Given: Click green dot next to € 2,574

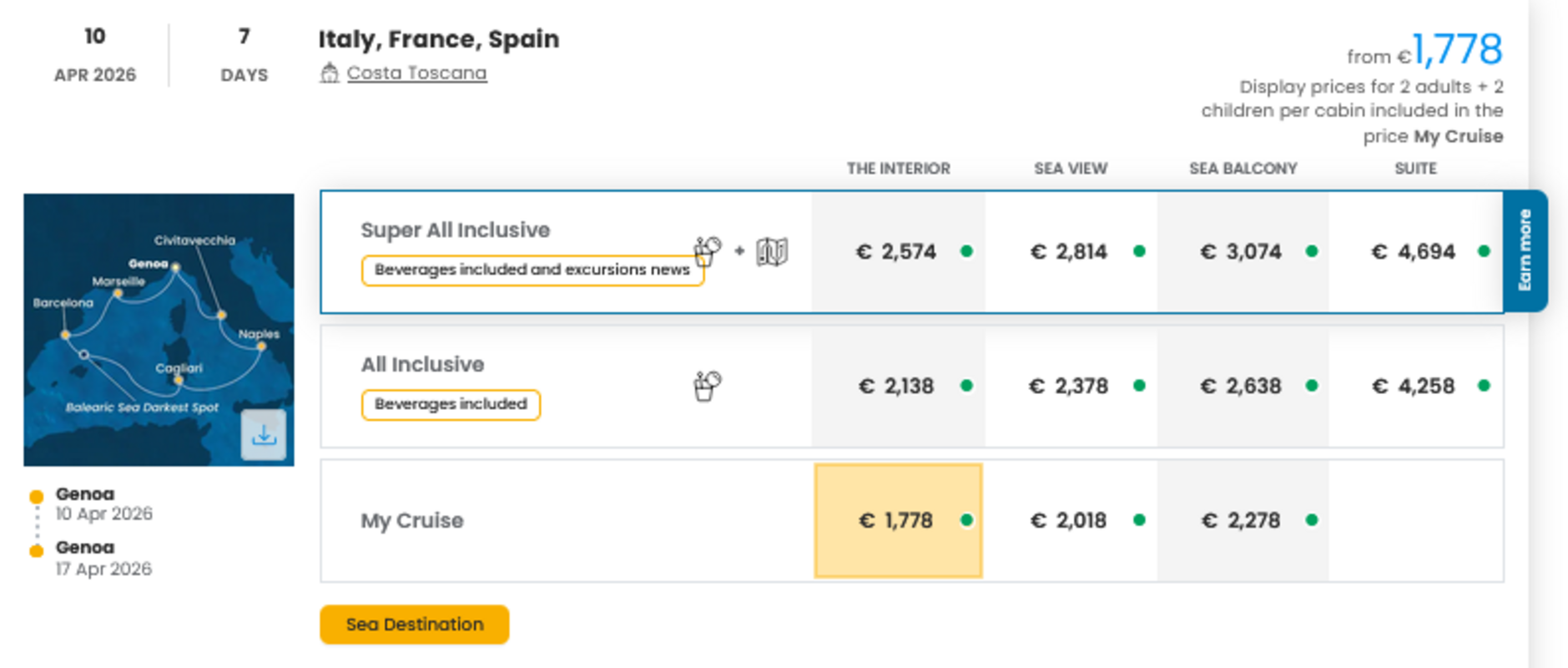Looking at the screenshot, I should click(x=966, y=251).
